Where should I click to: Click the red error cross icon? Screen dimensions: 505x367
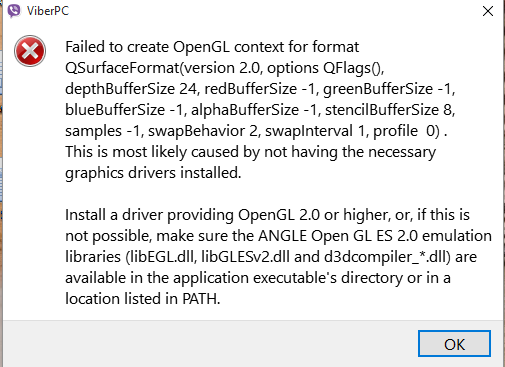click(30, 51)
